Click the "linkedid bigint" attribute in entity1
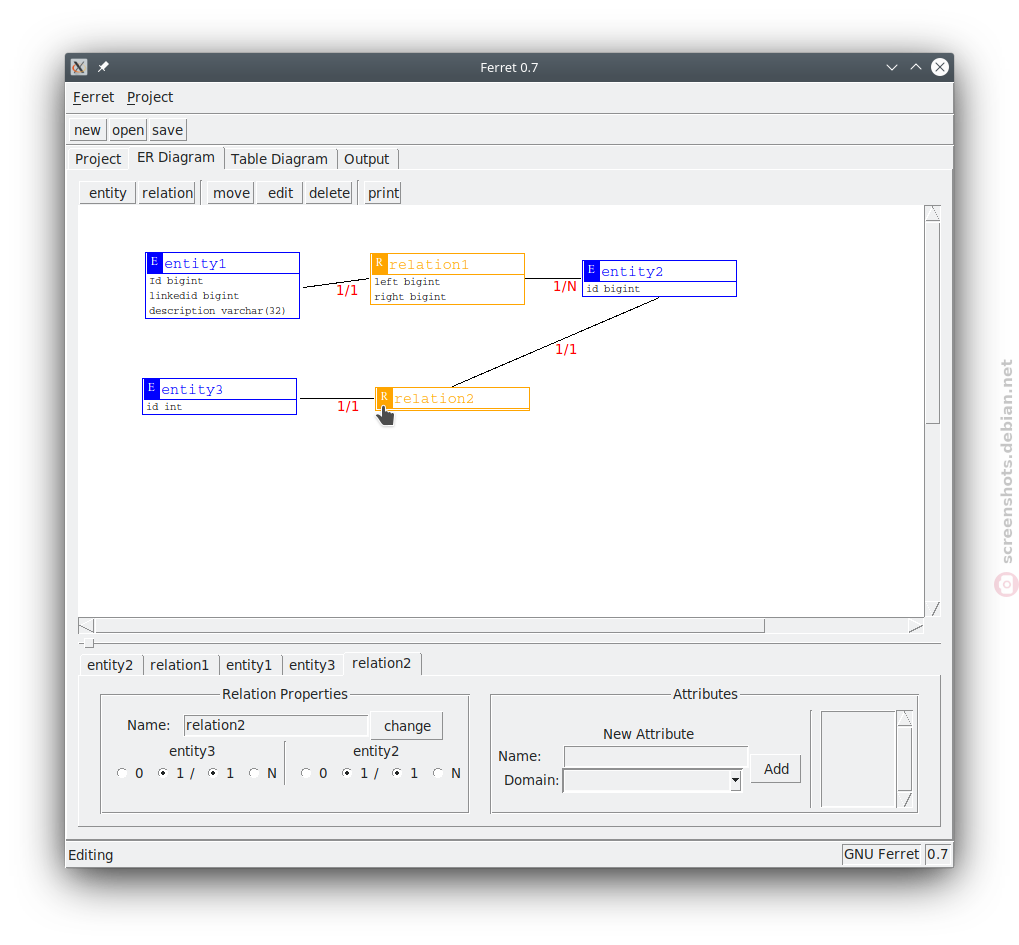The image size is (1019, 945). (x=194, y=296)
